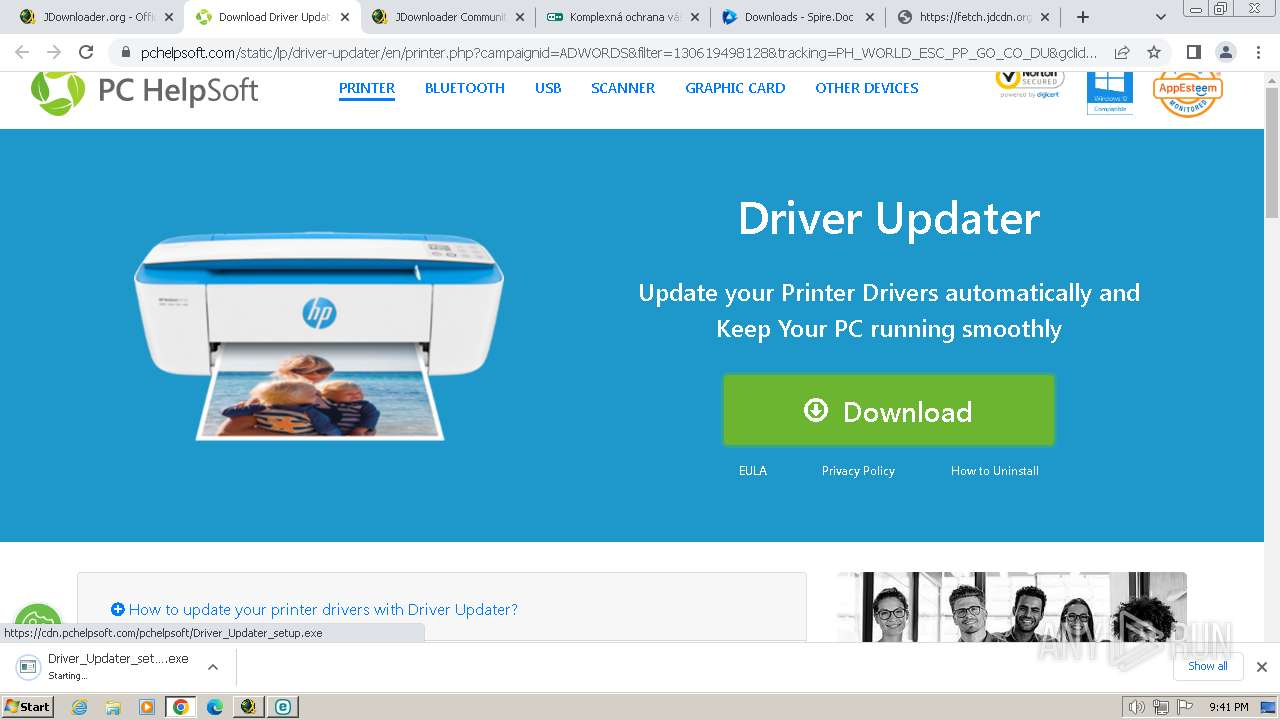Reload the current page
This screenshot has width=1280, height=720.
point(86,52)
